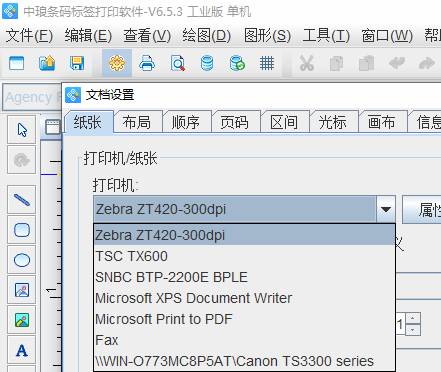Image resolution: width=441 pixels, height=372 pixels.
Task: Open the new document toolbar icon
Action: (x=17, y=63)
